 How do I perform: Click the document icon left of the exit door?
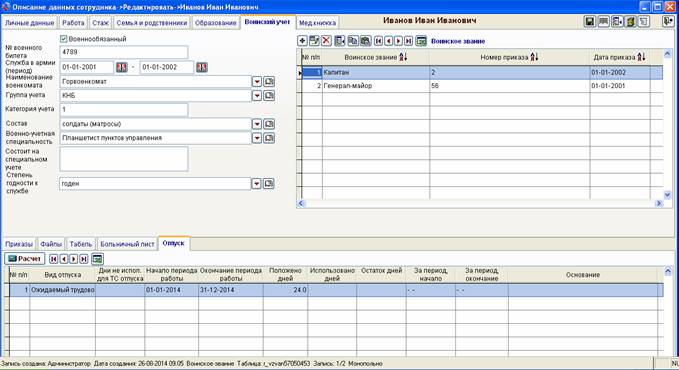pyautogui.click(x=644, y=21)
